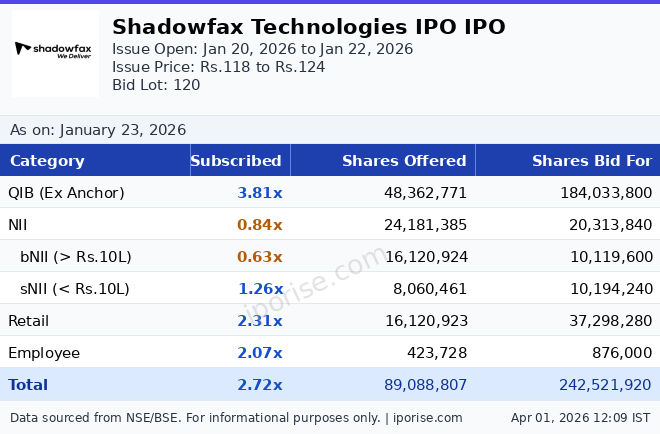Click the iporise.com source text in footer
The height and width of the screenshot is (434, 660).
point(428,418)
